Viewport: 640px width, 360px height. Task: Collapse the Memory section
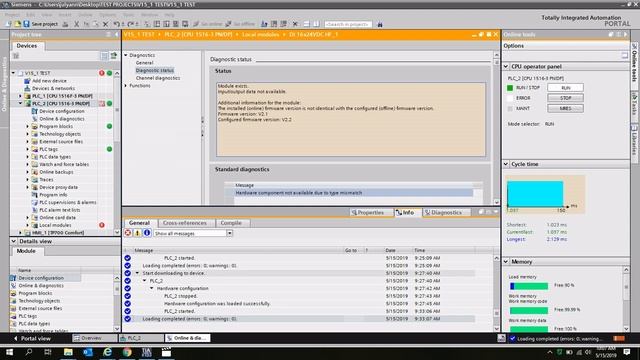coord(506,262)
